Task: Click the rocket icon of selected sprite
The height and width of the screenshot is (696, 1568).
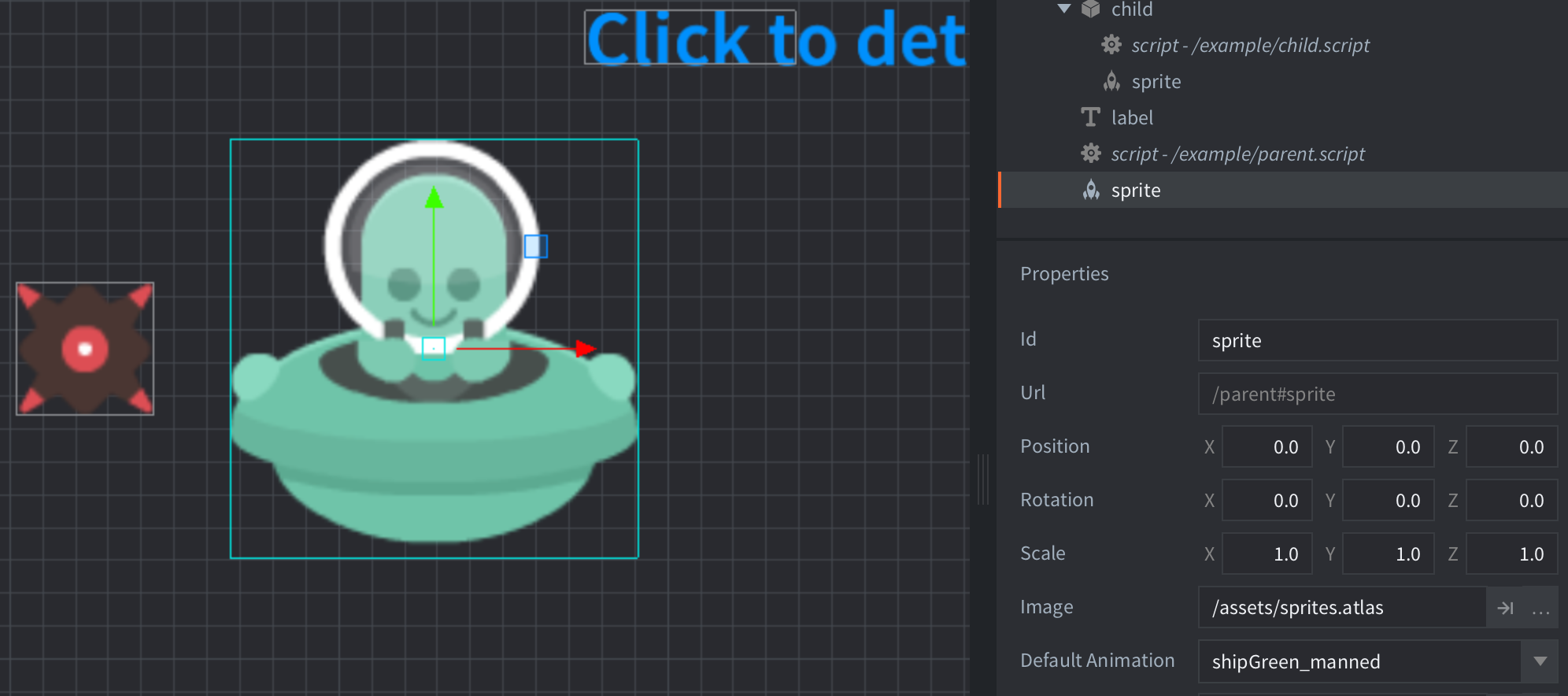Action: point(1091,190)
